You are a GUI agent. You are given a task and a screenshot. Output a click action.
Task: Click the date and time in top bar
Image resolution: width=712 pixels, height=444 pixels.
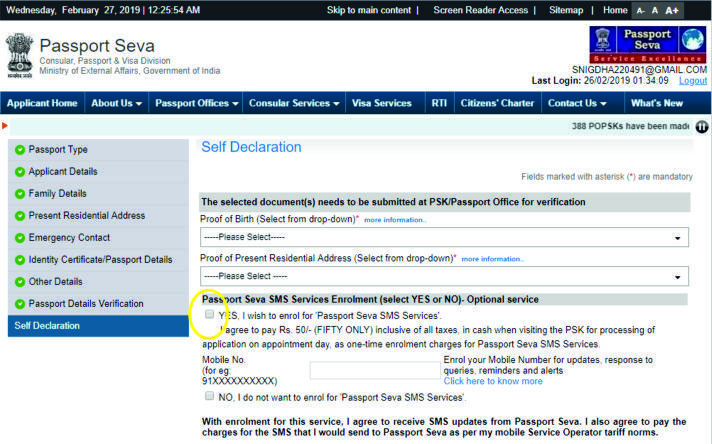tap(103, 10)
